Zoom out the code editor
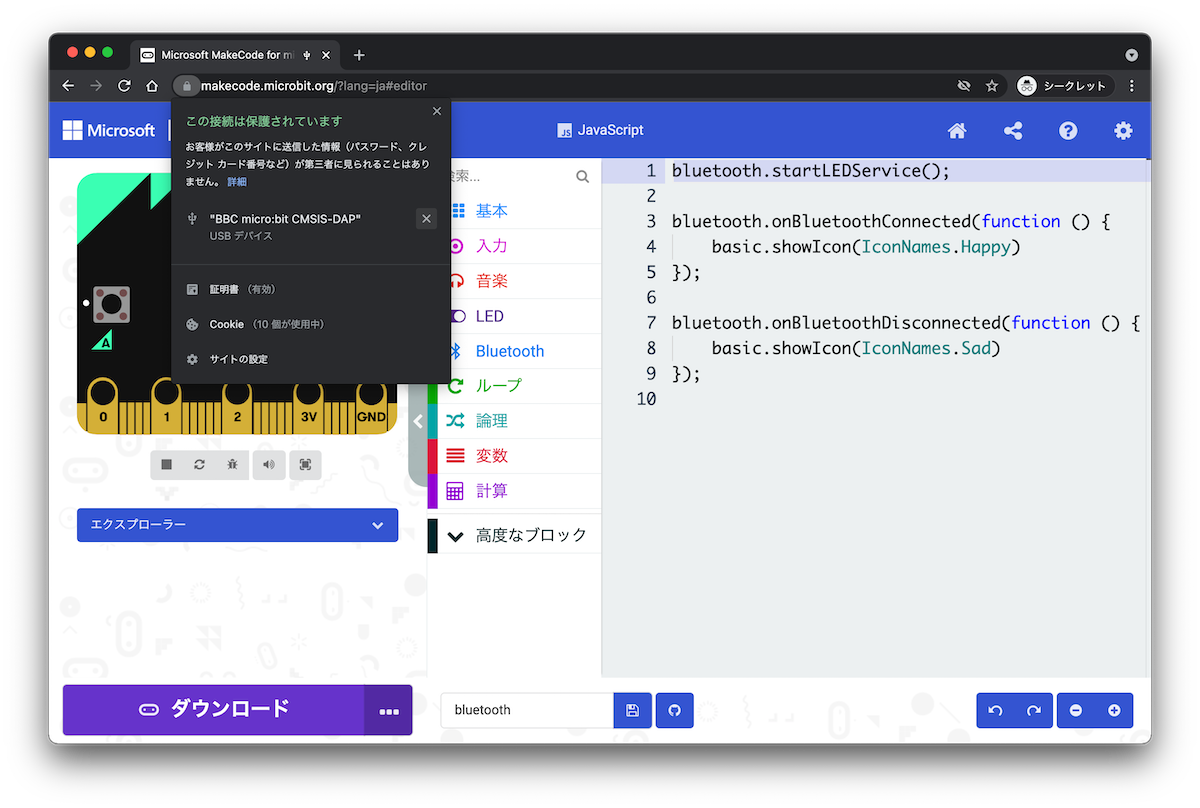1200x808 pixels. pyautogui.click(x=1076, y=710)
